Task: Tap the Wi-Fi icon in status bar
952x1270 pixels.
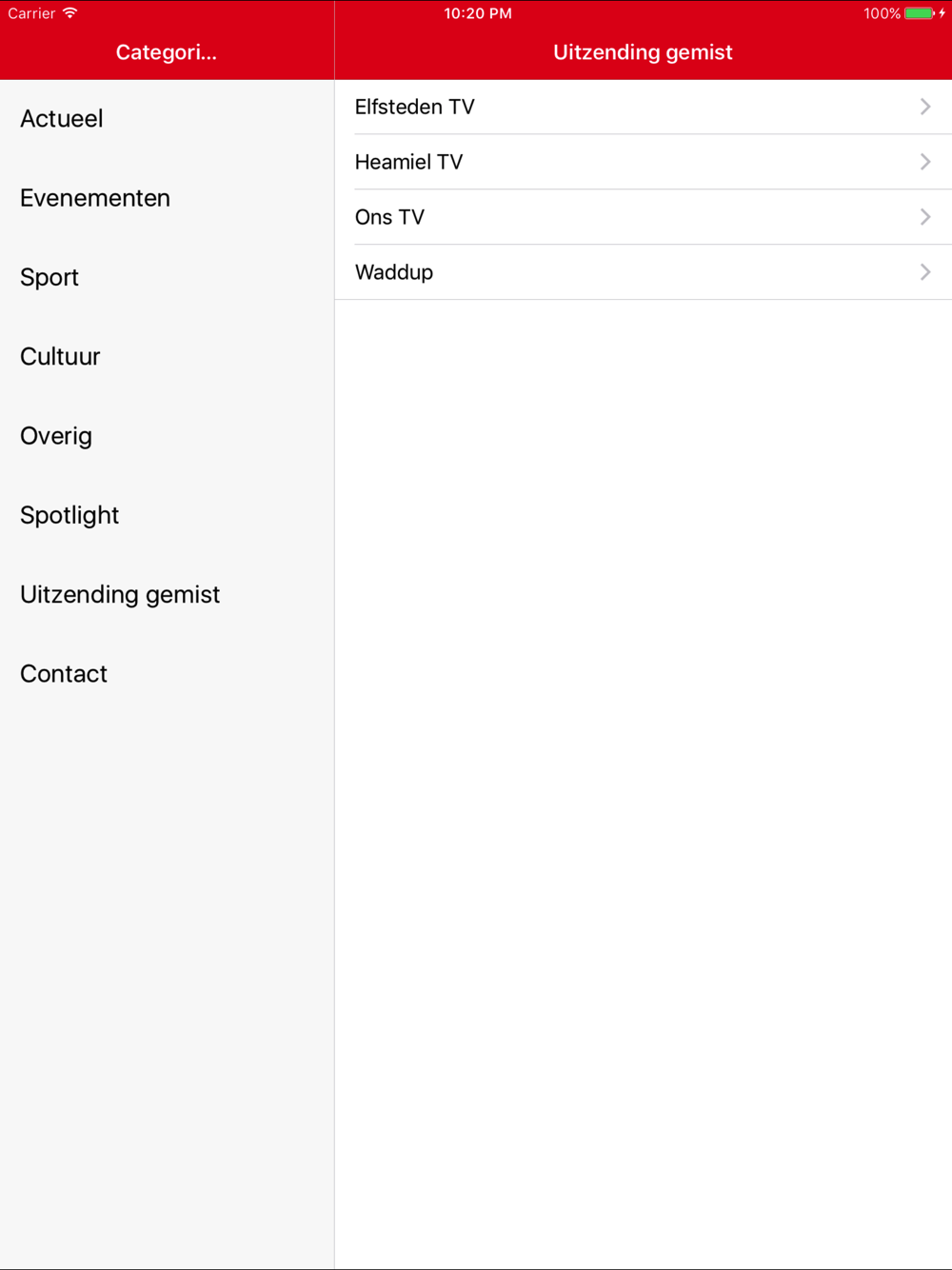Action: (69, 13)
